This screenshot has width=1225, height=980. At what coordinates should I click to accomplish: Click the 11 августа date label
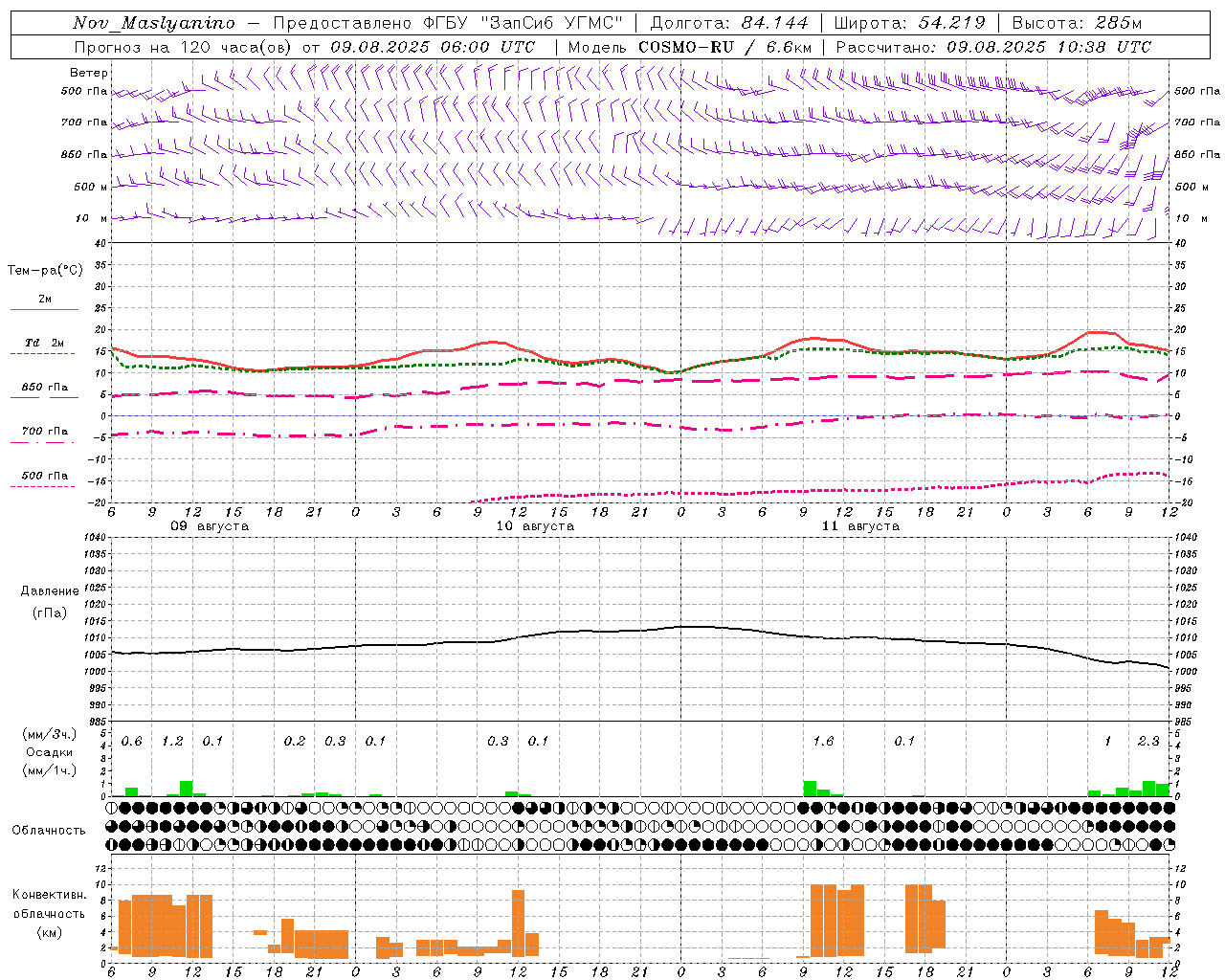[860, 526]
